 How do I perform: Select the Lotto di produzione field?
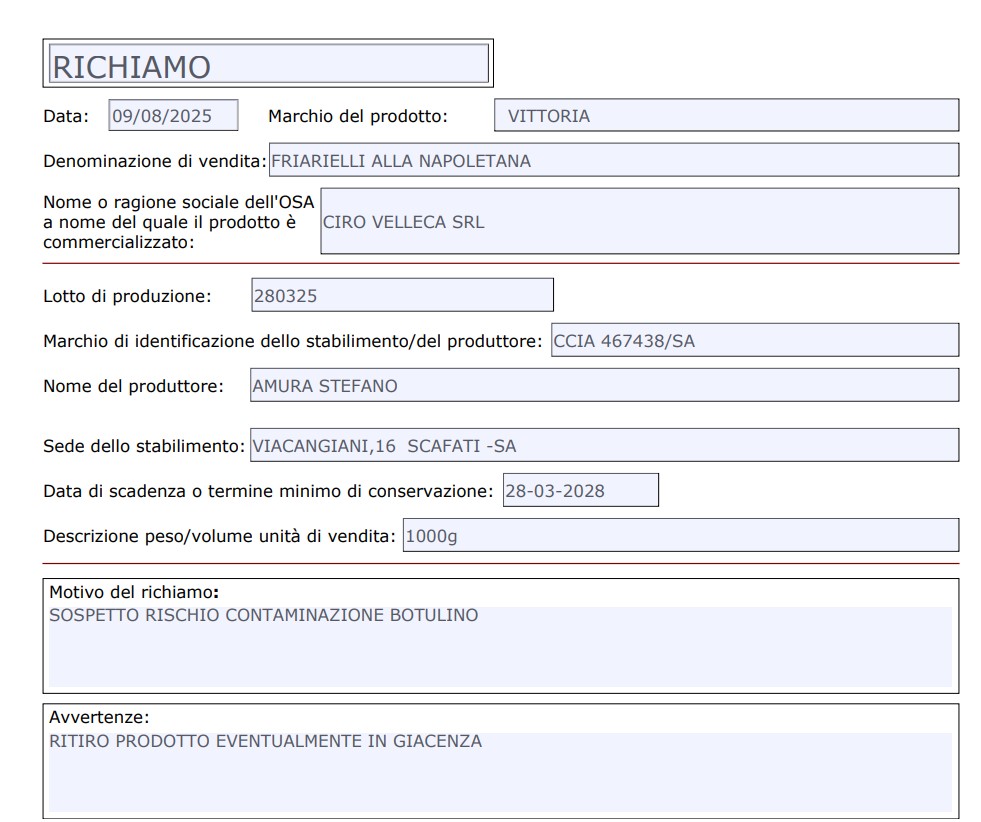(401, 295)
